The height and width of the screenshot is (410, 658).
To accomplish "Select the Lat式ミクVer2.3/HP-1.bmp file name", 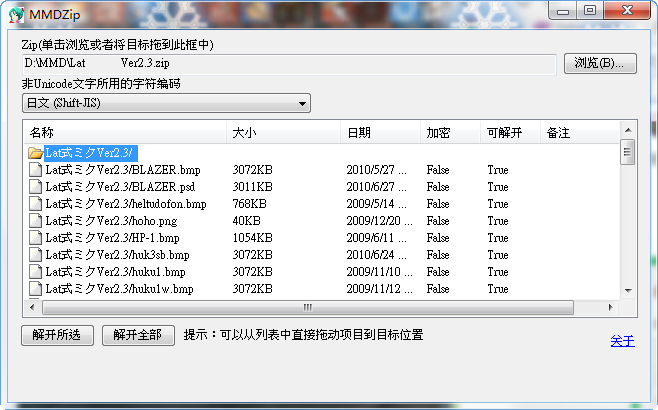I will coord(112,238).
